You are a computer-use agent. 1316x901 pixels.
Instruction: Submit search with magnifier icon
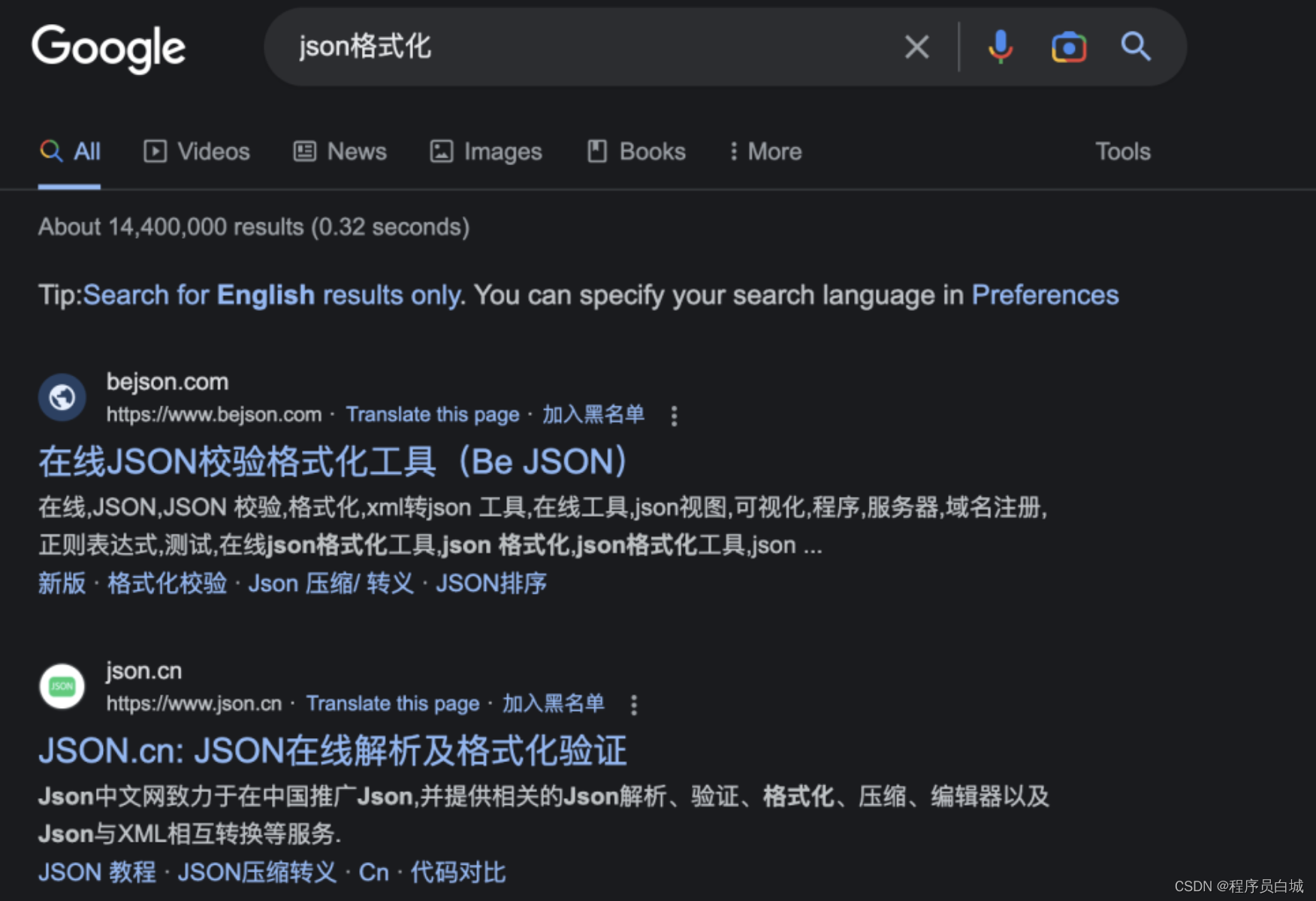[x=1135, y=47]
